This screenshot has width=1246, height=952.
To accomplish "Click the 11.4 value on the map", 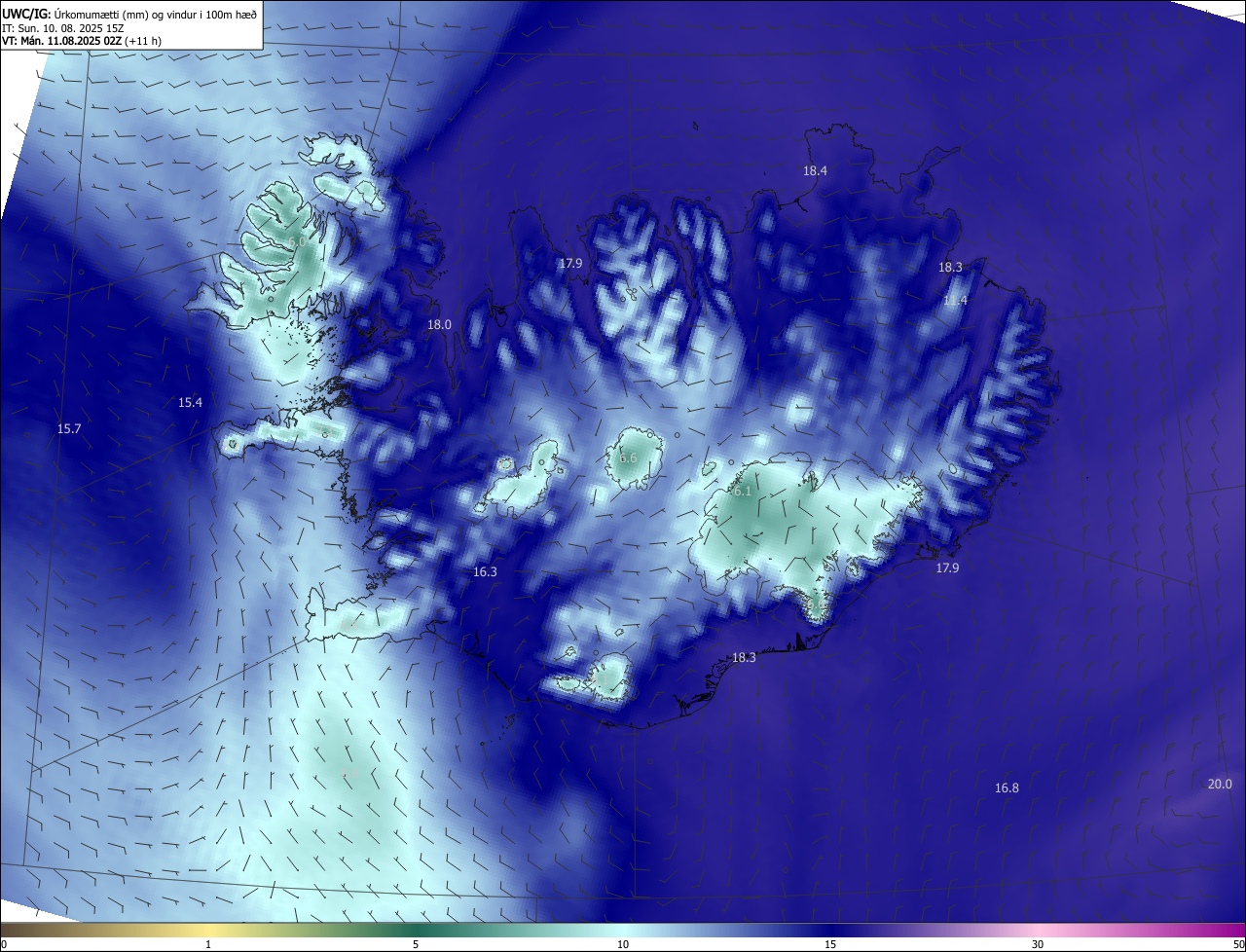I will pos(955,300).
